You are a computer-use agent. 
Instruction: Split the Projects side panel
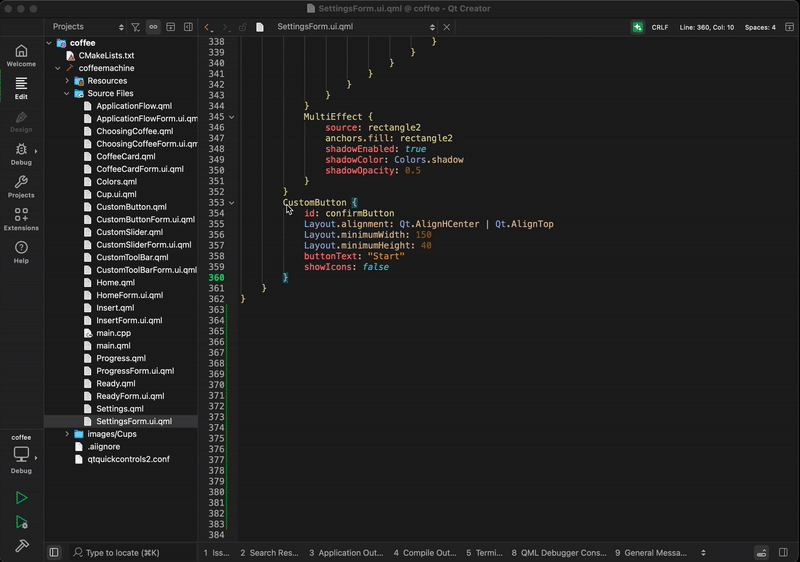[x=171, y=27]
